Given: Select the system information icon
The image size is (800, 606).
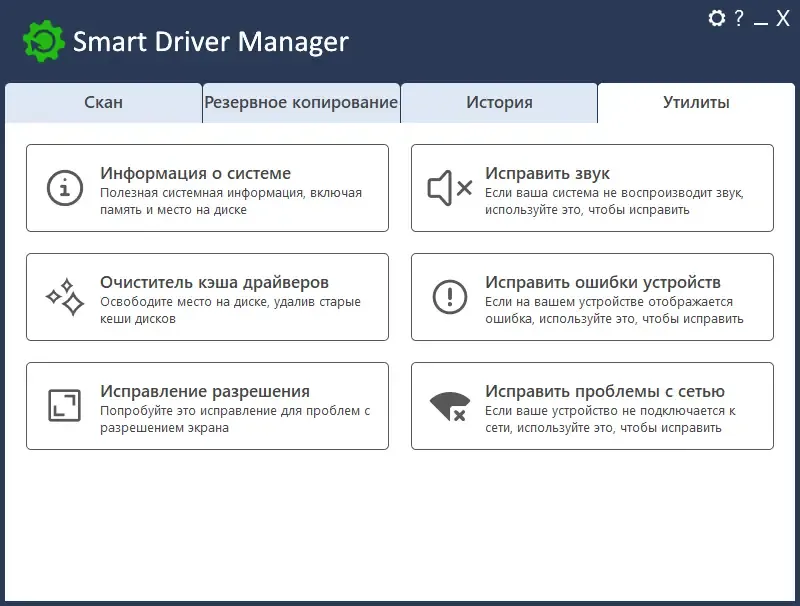Looking at the screenshot, I should [66, 187].
